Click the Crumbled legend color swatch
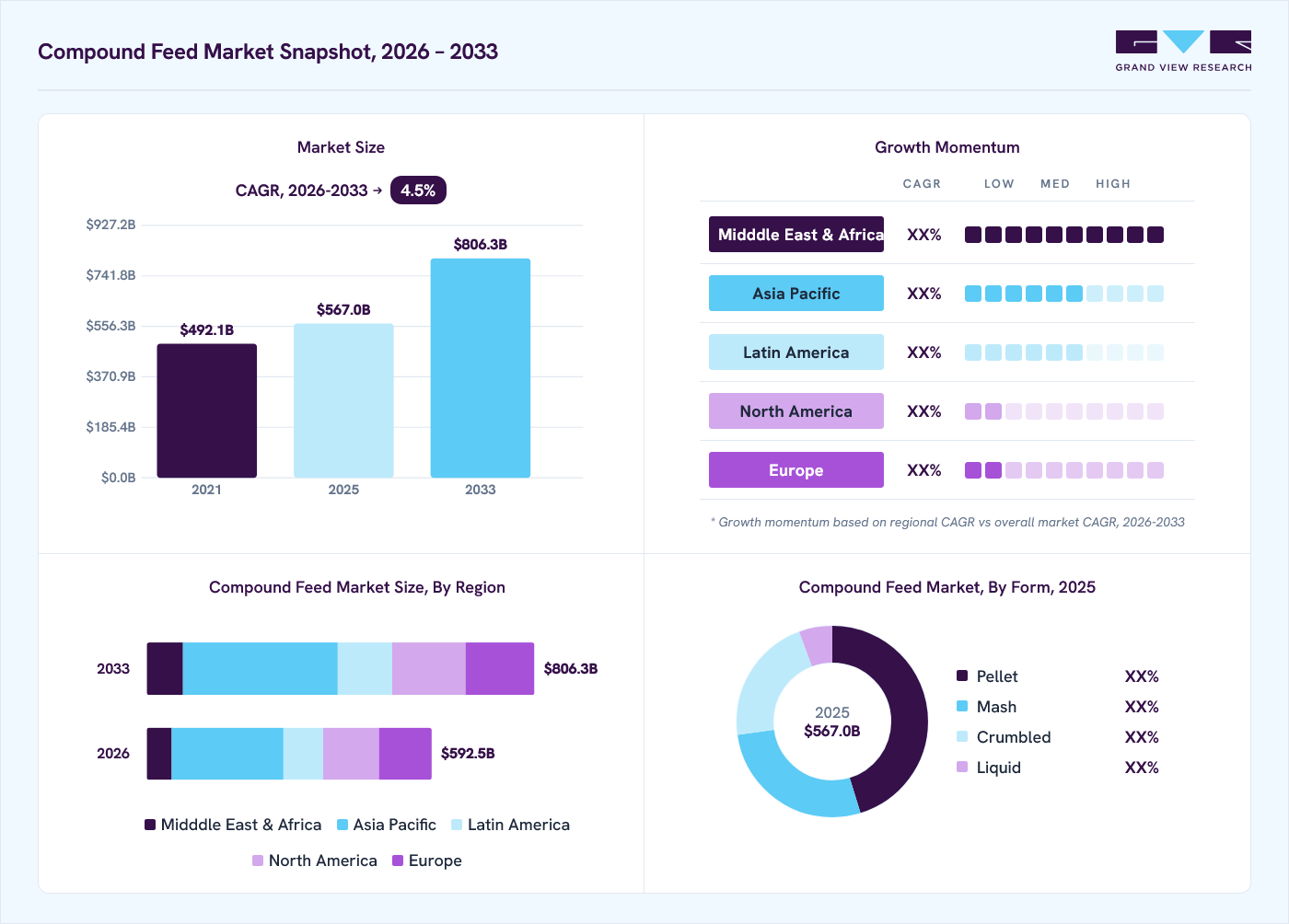Screen dimensions: 1289x924 tap(962, 737)
